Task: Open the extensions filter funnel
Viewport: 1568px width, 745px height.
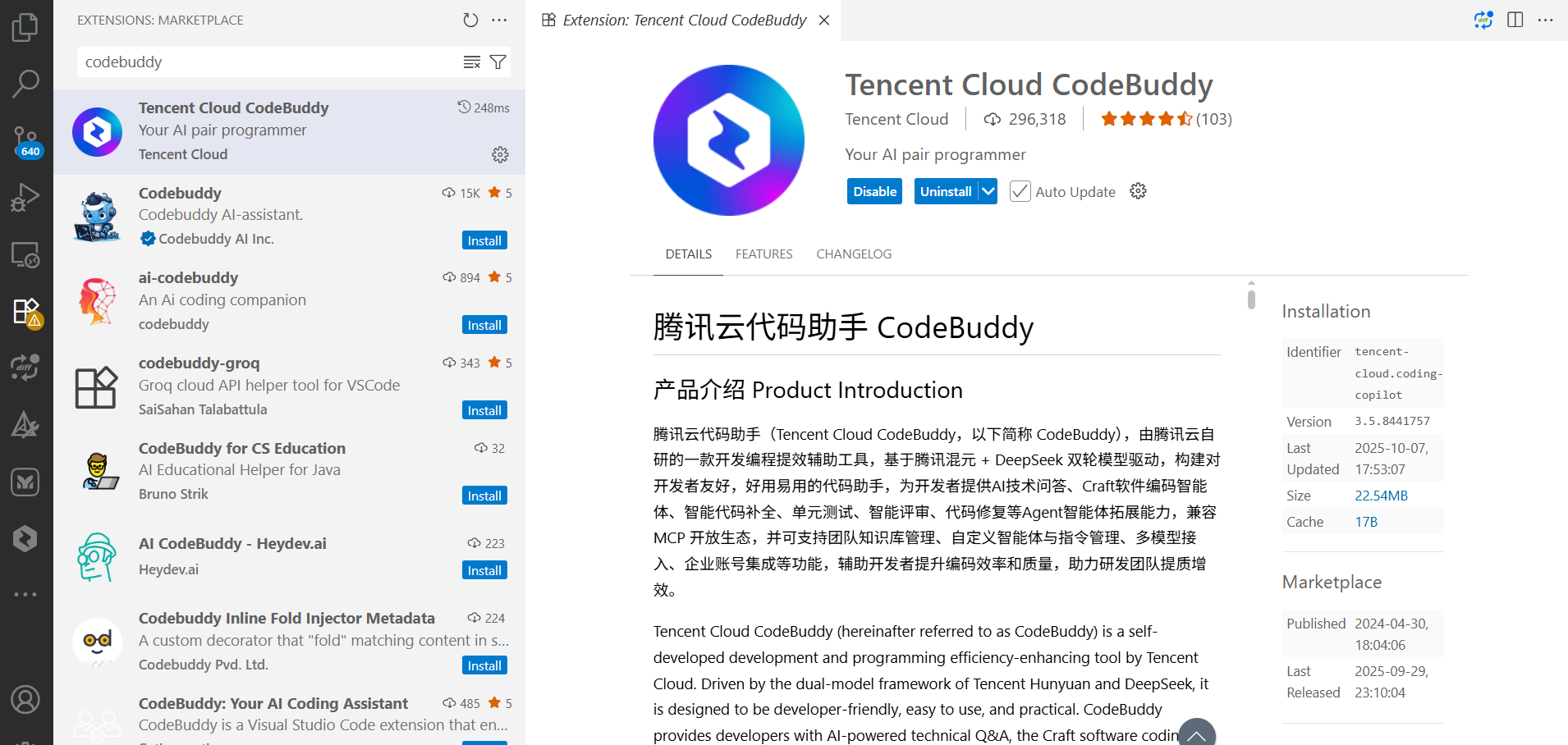Action: point(497,62)
